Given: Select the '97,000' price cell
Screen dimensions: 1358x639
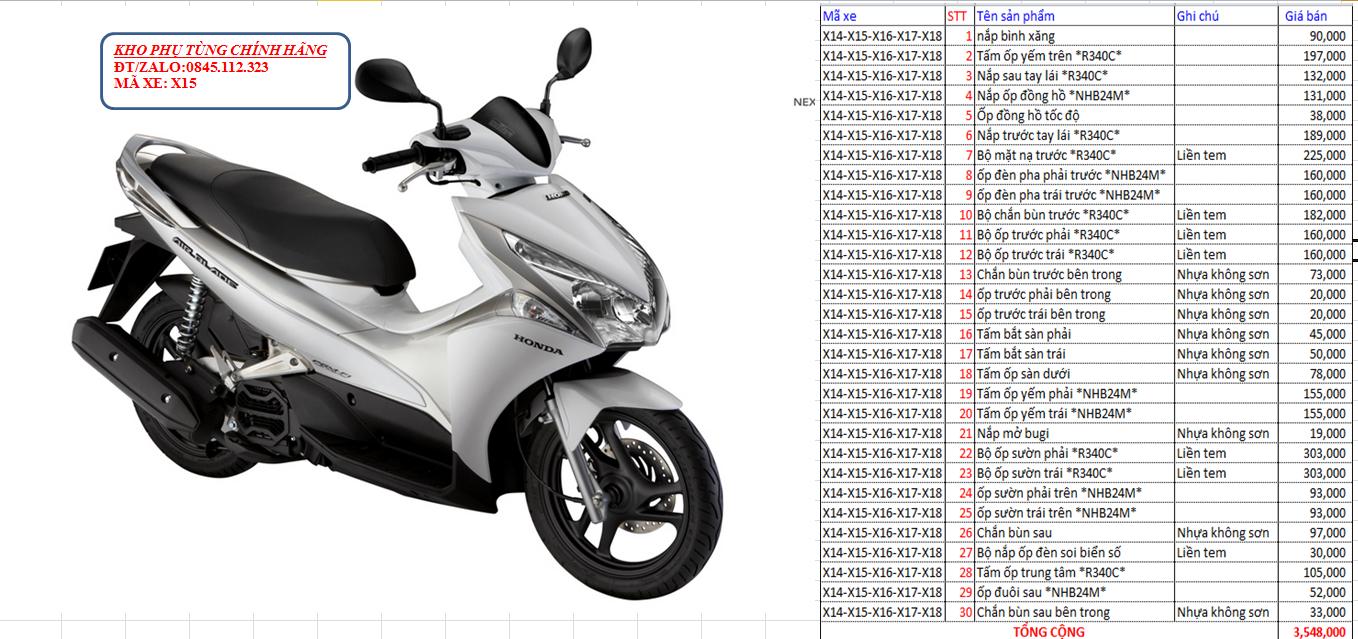Looking at the screenshot, I should point(1313,533).
